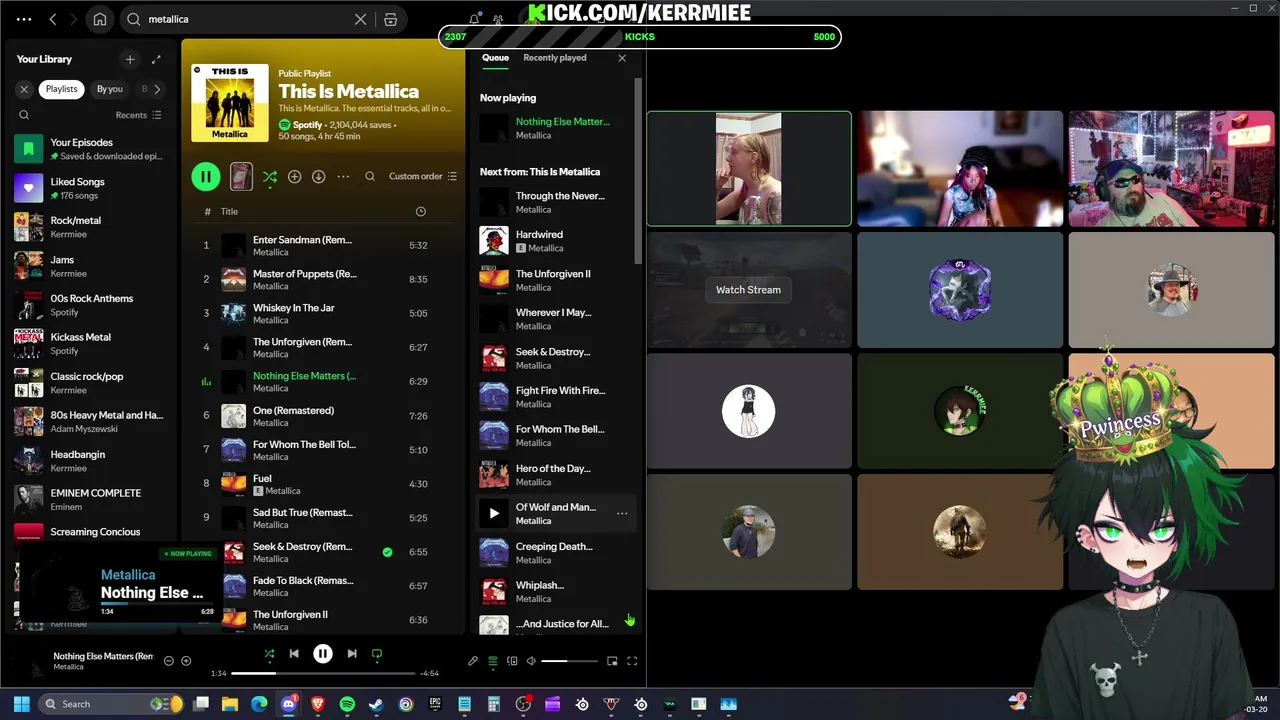The width and height of the screenshot is (1280, 720).
Task: Open more options for Of Wolf and Man
Action: point(622,514)
